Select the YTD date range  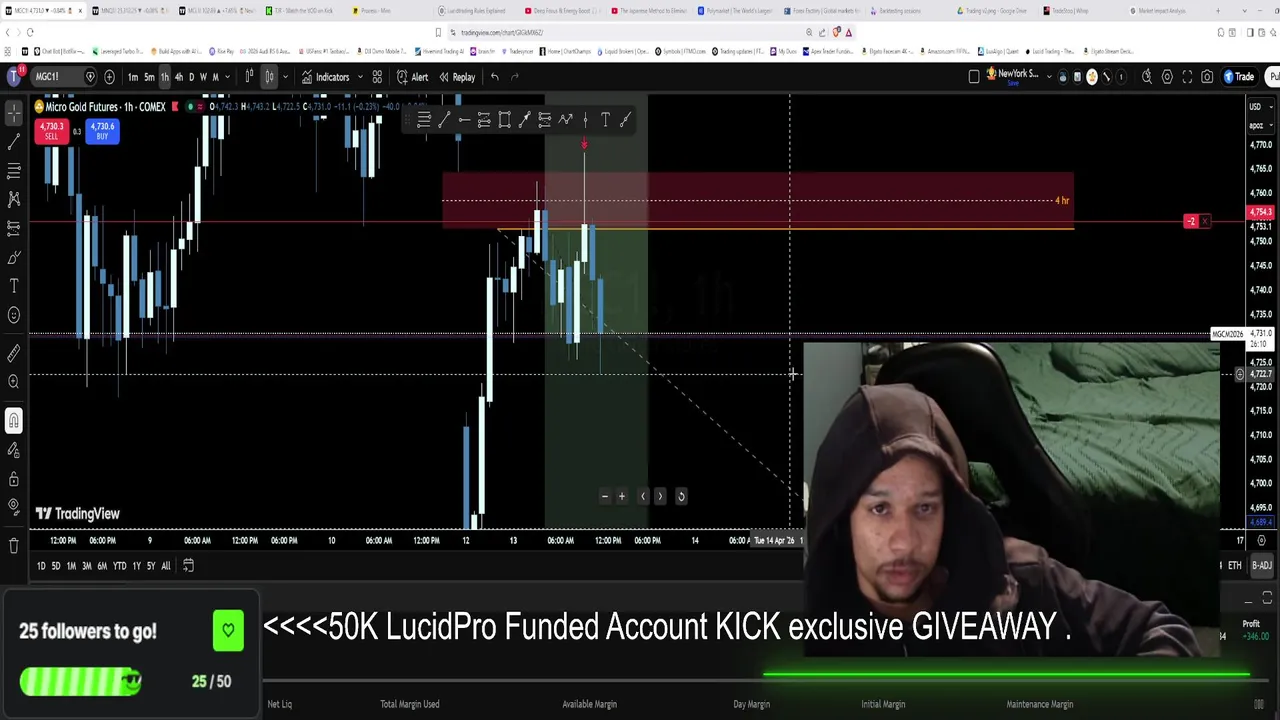tap(119, 566)
